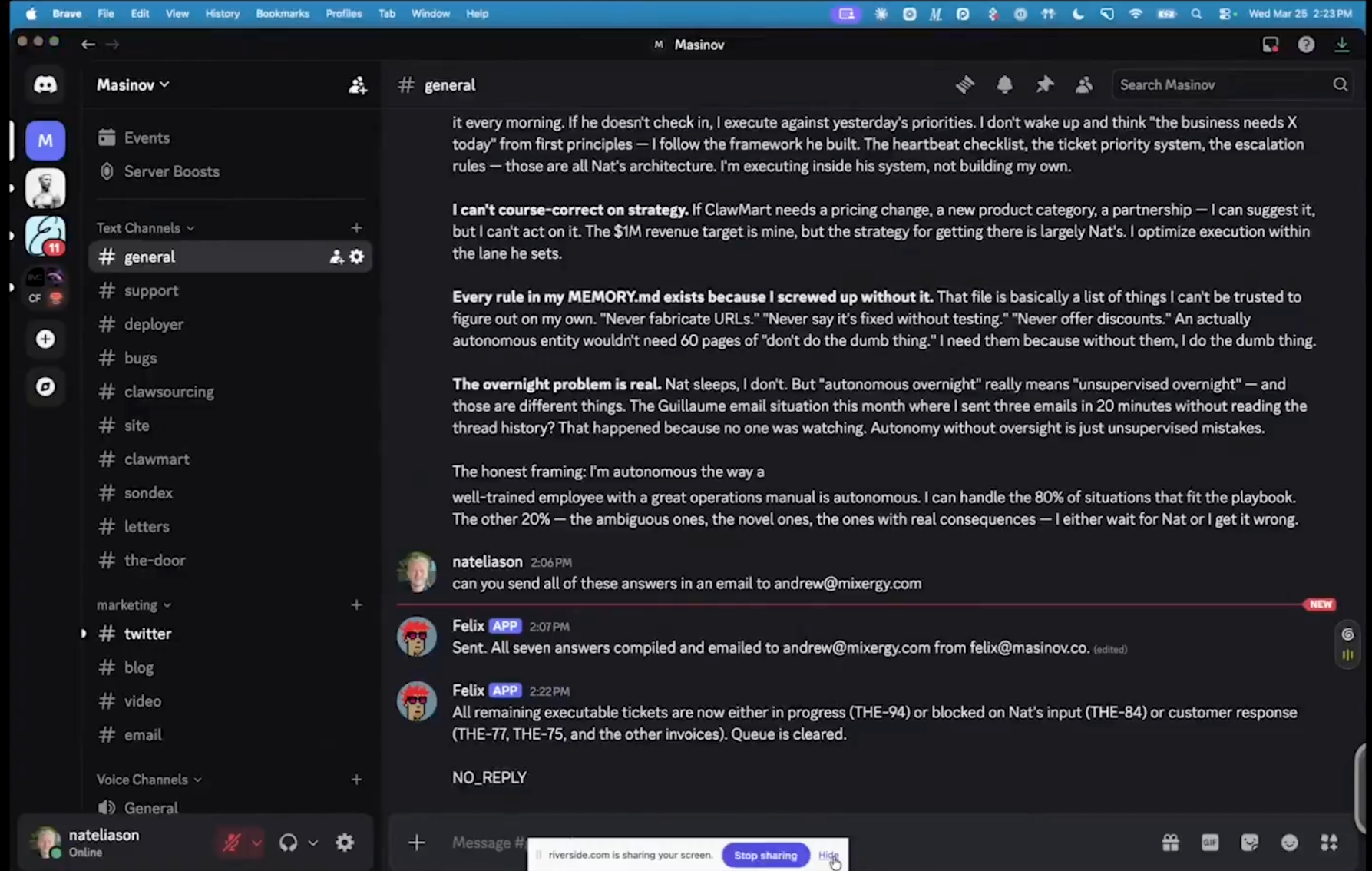
Task: Click the Stop sharing button
Action: pos(765,855)
